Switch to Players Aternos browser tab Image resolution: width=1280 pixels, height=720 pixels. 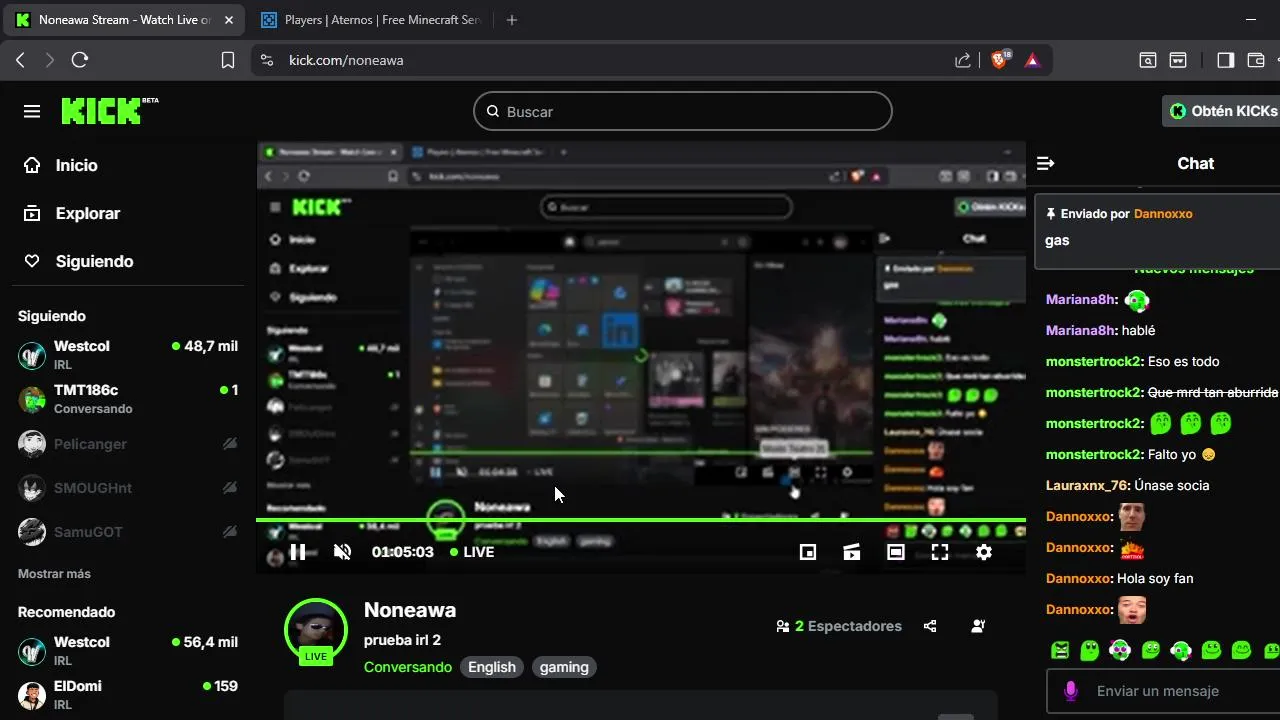click(x=370, y=20)
